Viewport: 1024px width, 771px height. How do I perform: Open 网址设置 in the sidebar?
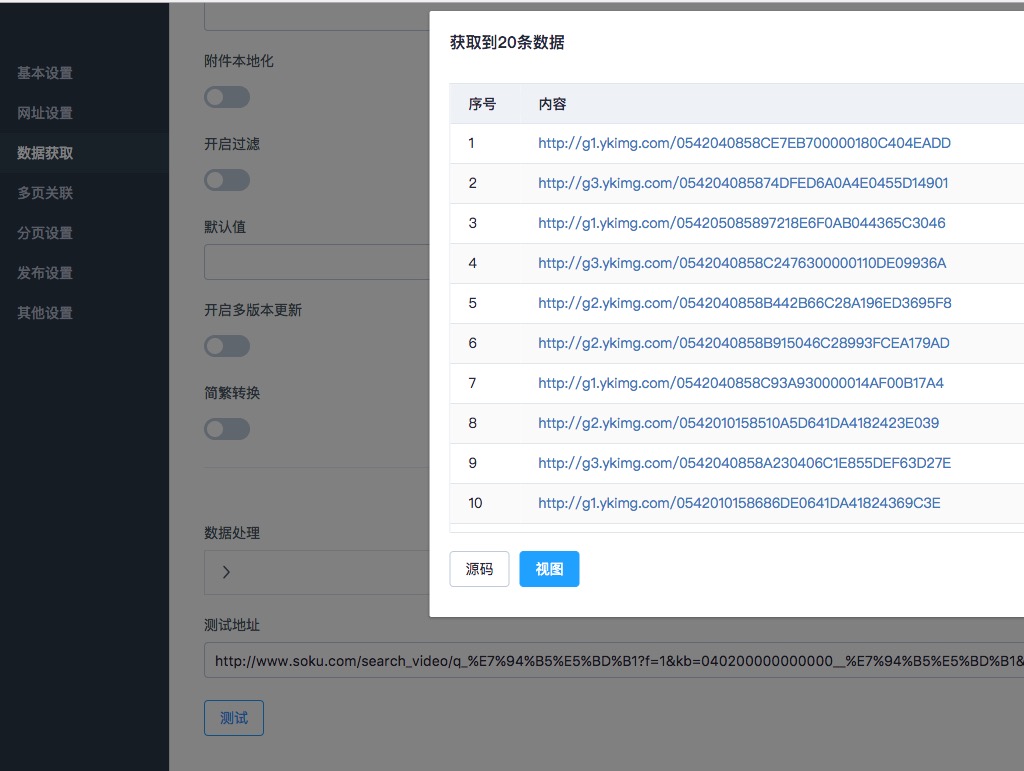tap(45, 113)
